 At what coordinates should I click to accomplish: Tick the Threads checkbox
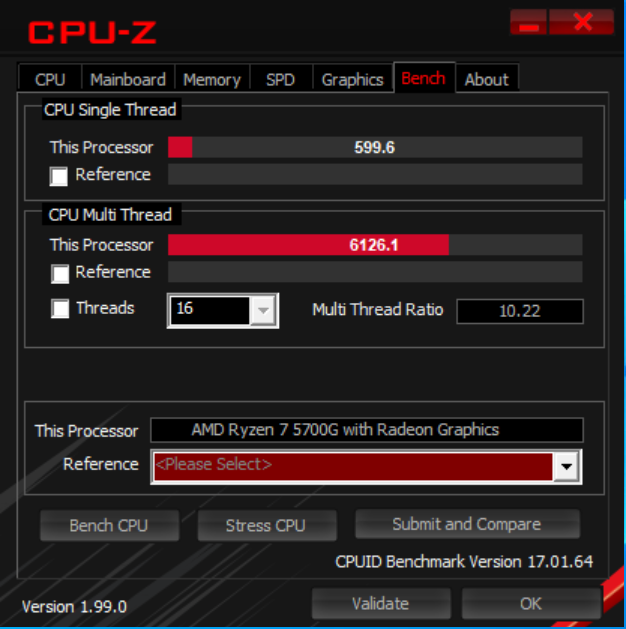pyautogui.click(x=60, y=308)
